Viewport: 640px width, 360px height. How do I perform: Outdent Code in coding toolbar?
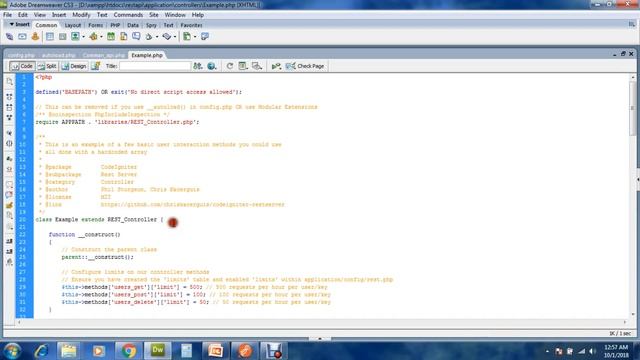pyautogui.click(x=9, y=251)
